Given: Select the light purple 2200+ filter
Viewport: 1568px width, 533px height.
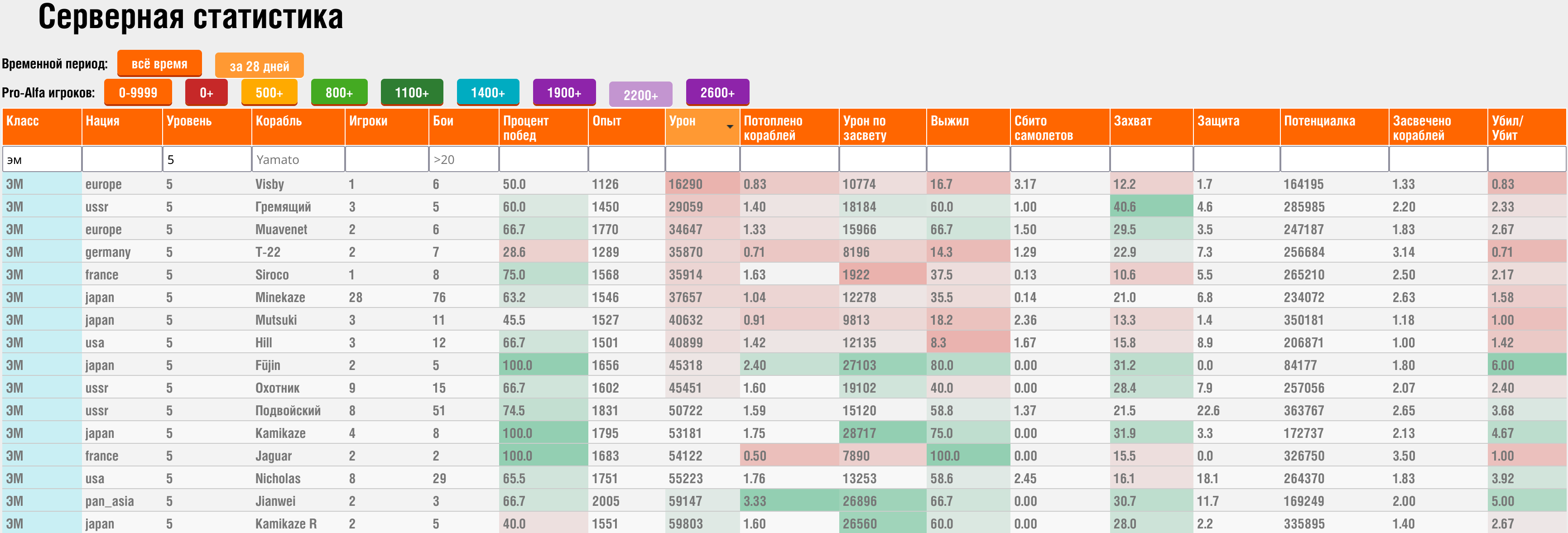Looking at the screenshot, I should pyautogui.click(x=640, y=95).
